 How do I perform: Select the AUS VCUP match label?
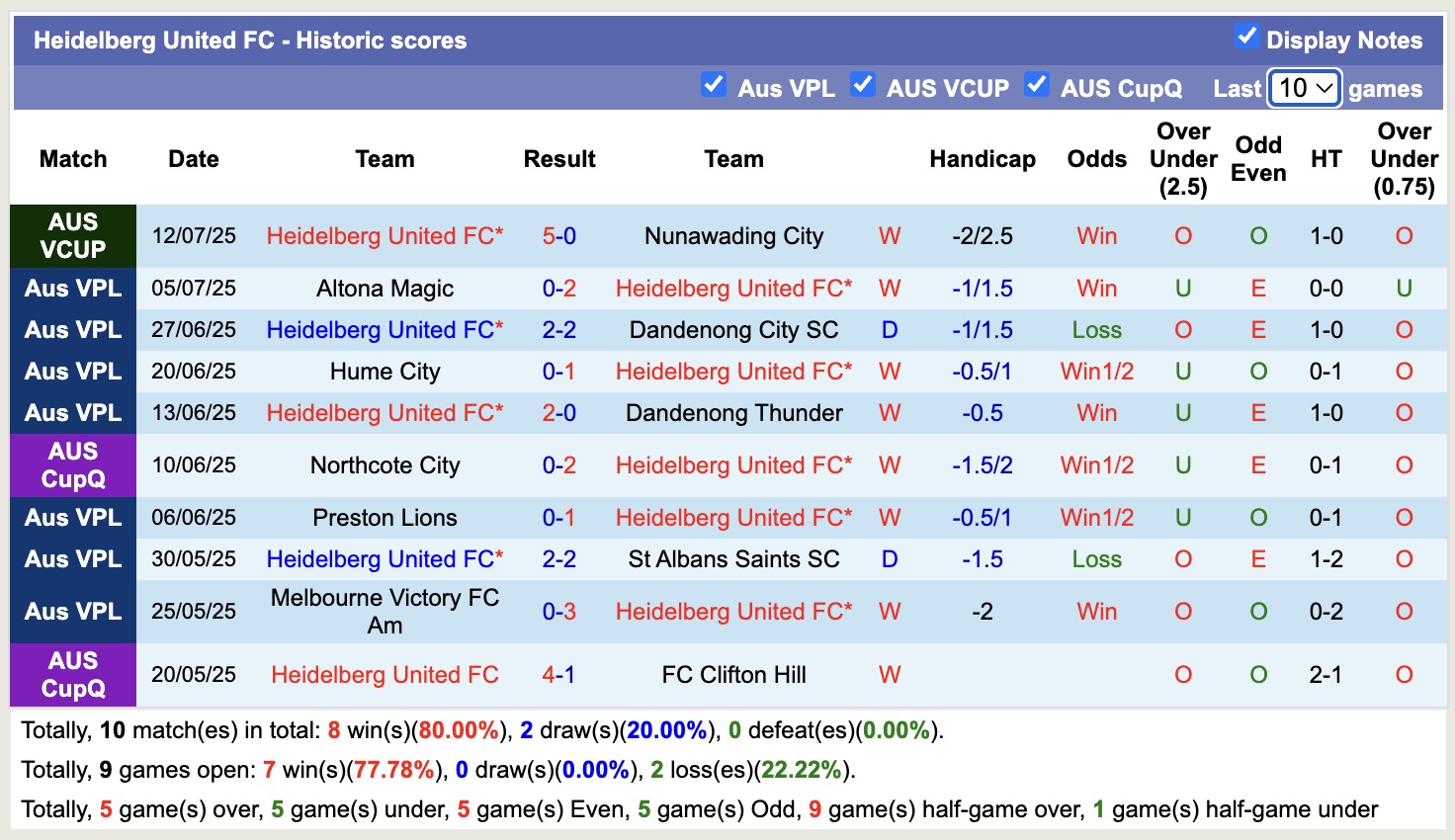click(72, 236)
